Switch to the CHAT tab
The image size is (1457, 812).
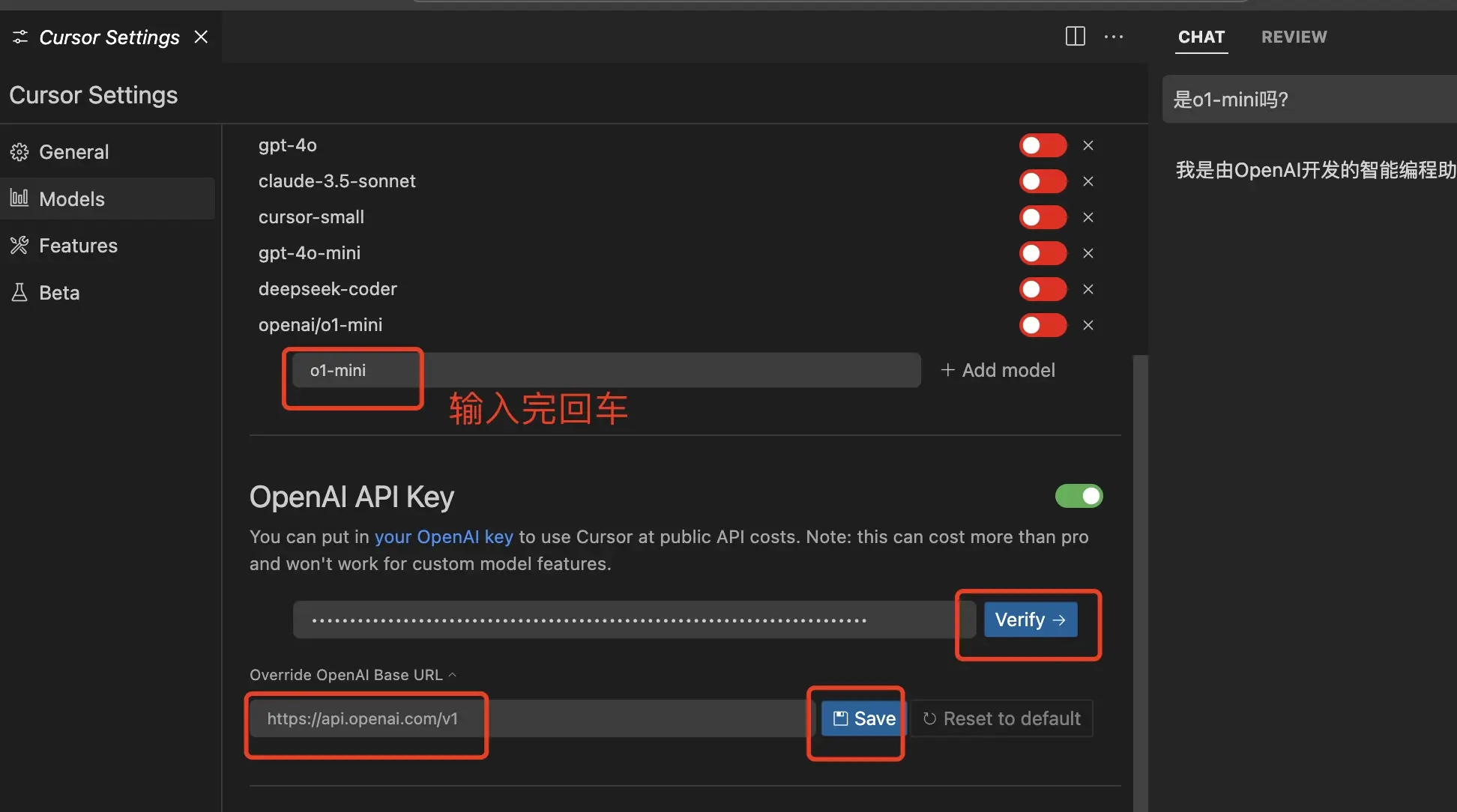click(x=1201, y=37)
